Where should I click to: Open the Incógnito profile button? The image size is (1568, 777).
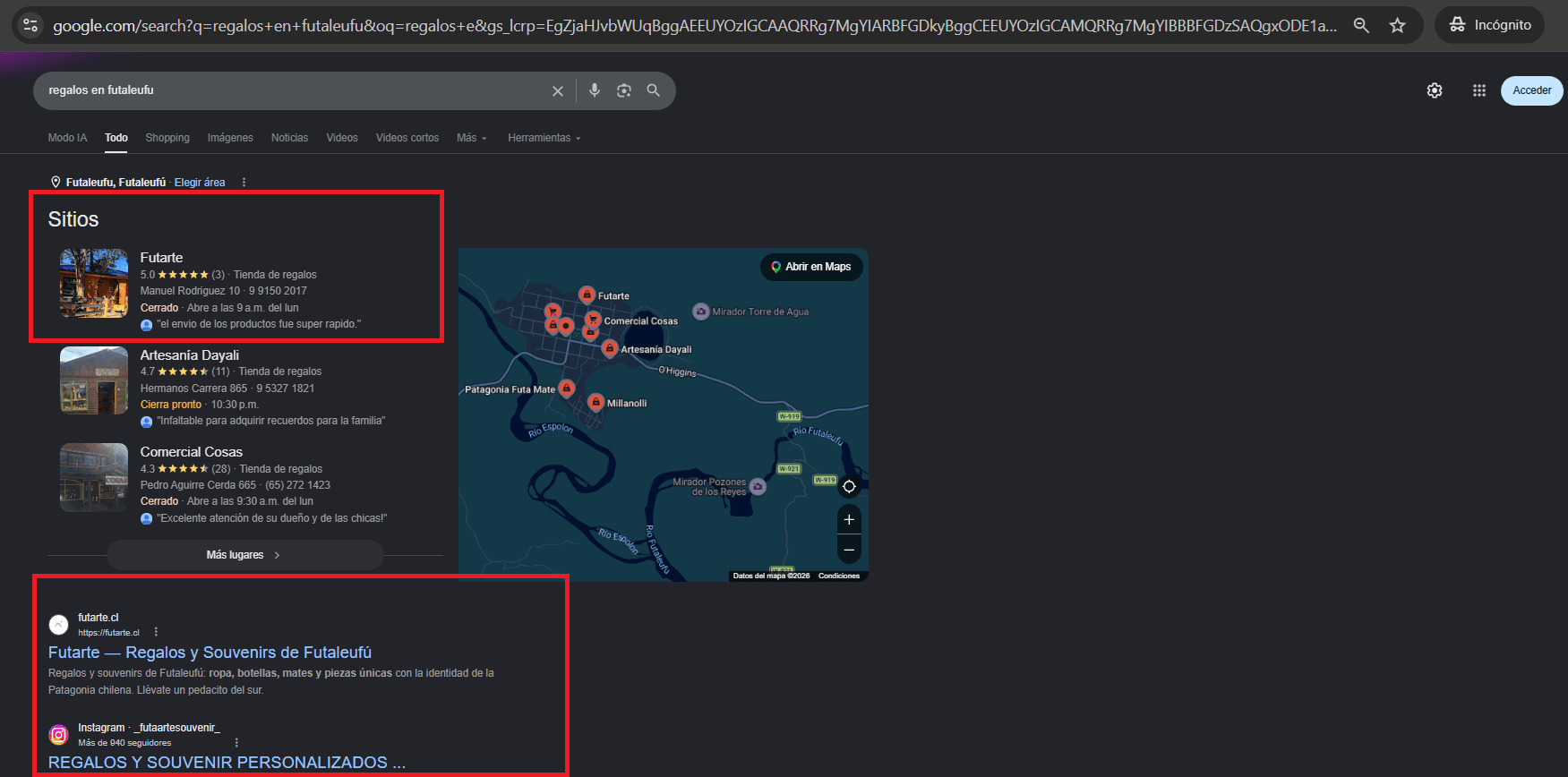coord(1491,25)
